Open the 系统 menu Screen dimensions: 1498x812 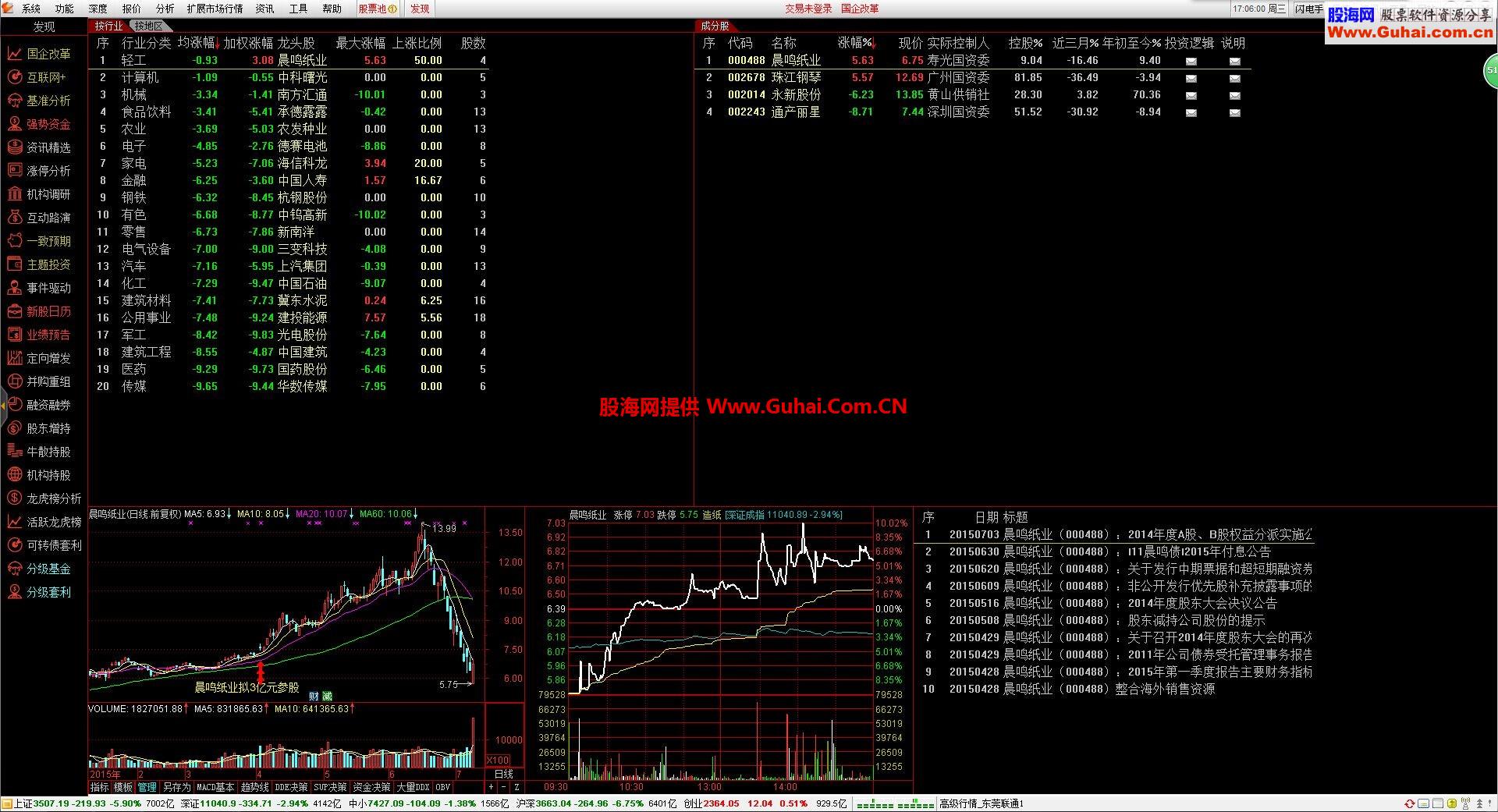[31, 9]
